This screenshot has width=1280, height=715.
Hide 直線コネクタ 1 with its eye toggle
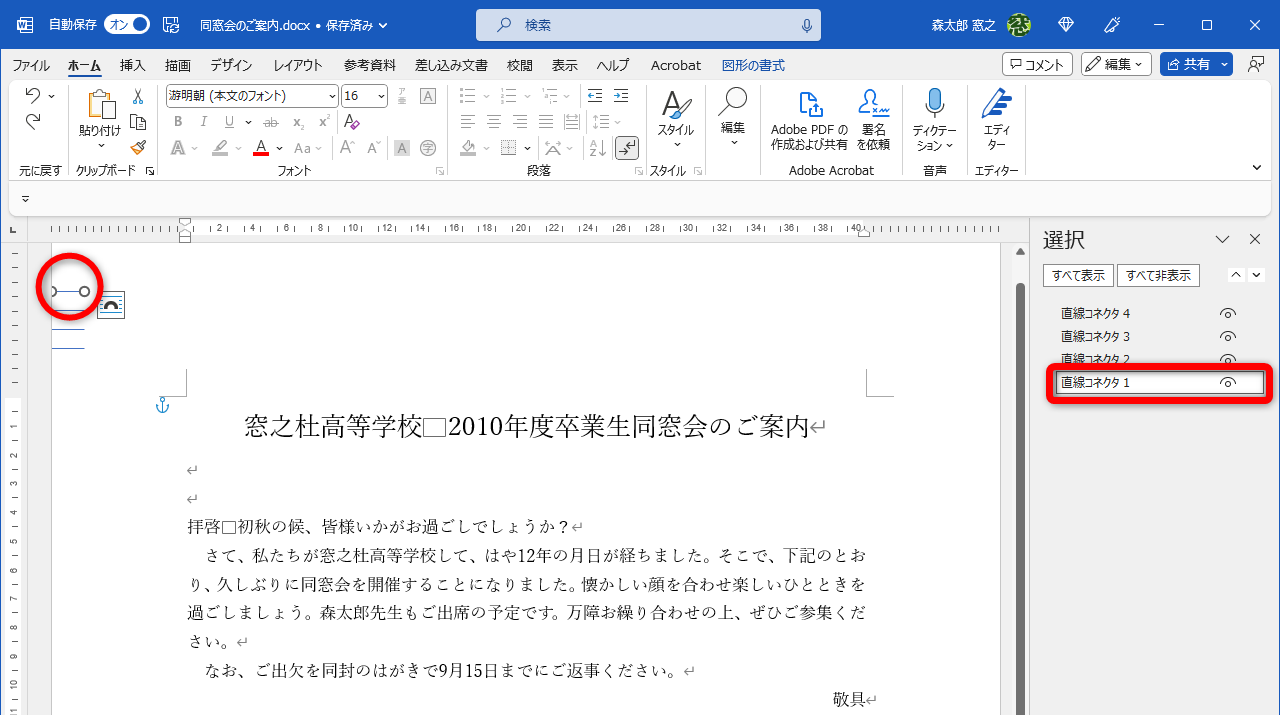pyautogui.click(x=1227, y=382)
